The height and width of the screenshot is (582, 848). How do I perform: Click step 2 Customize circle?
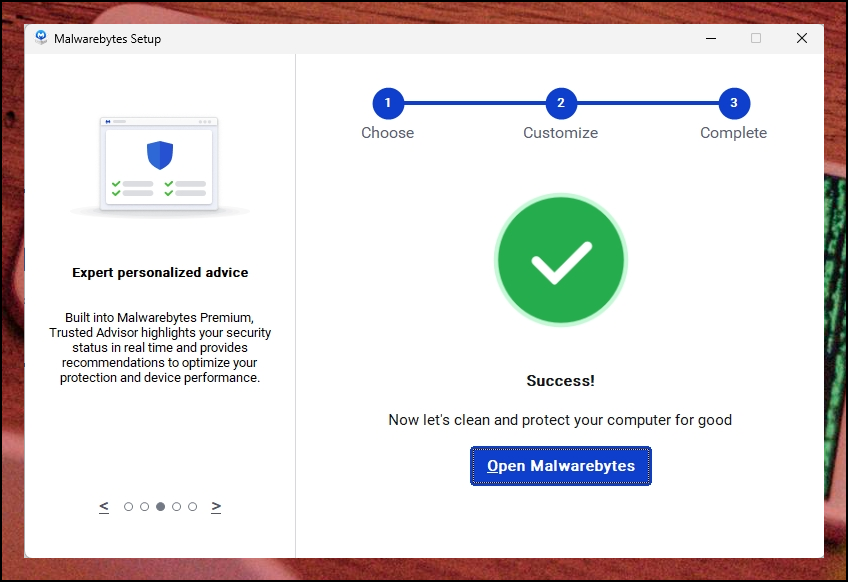tap(561, 103)
